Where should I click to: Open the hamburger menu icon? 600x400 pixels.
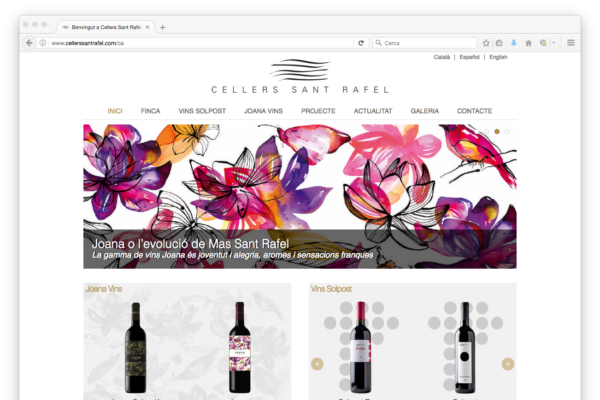571,43
